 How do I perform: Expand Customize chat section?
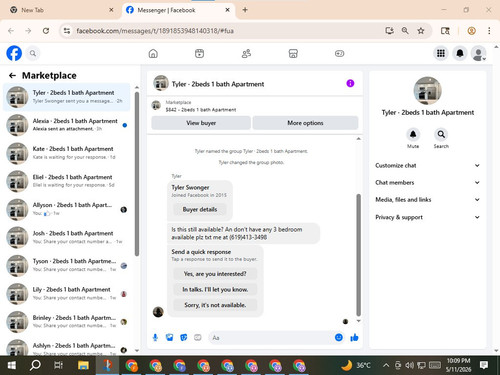tap(427, 165)
